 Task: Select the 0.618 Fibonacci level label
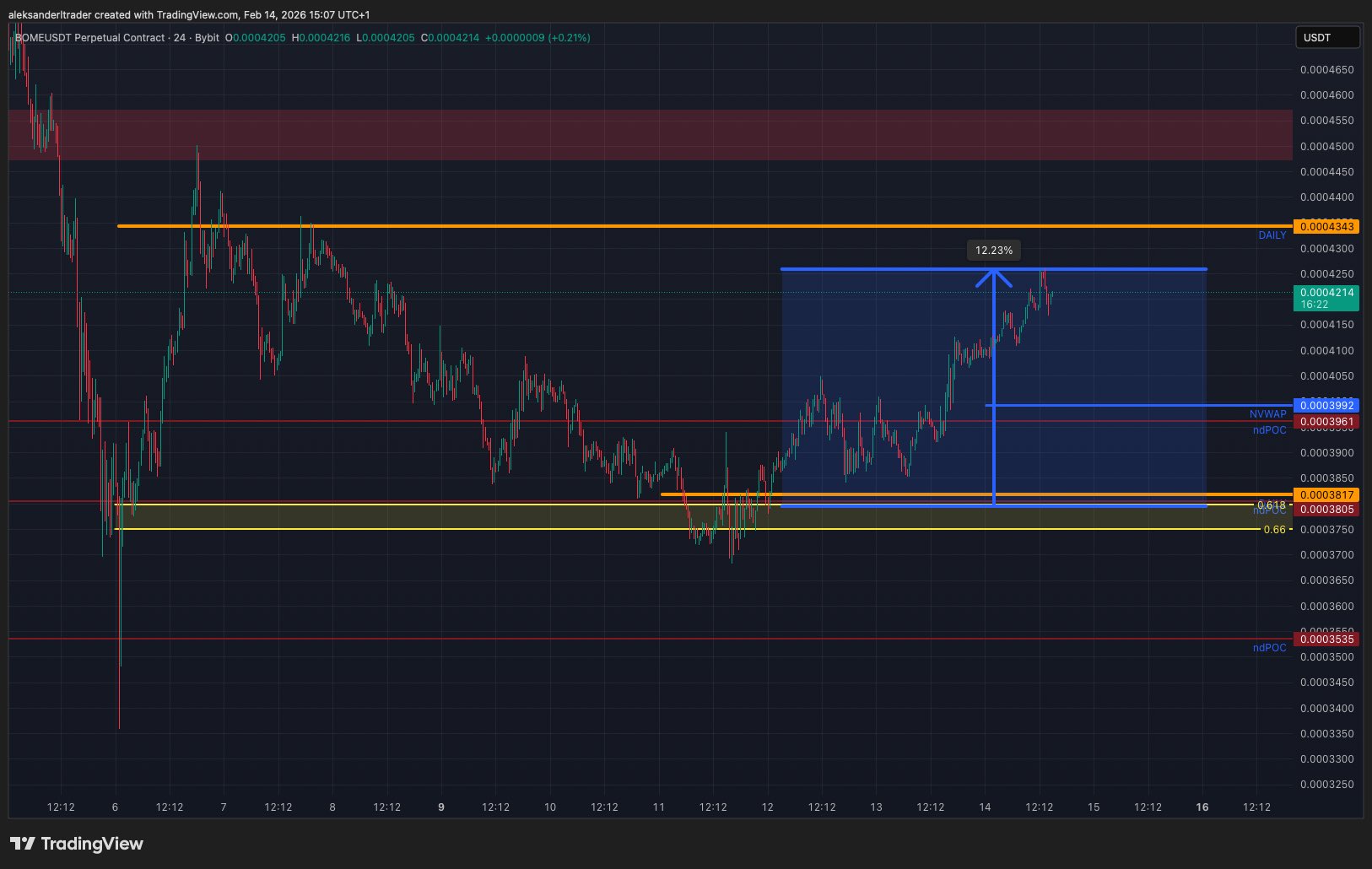(1271, 505)
